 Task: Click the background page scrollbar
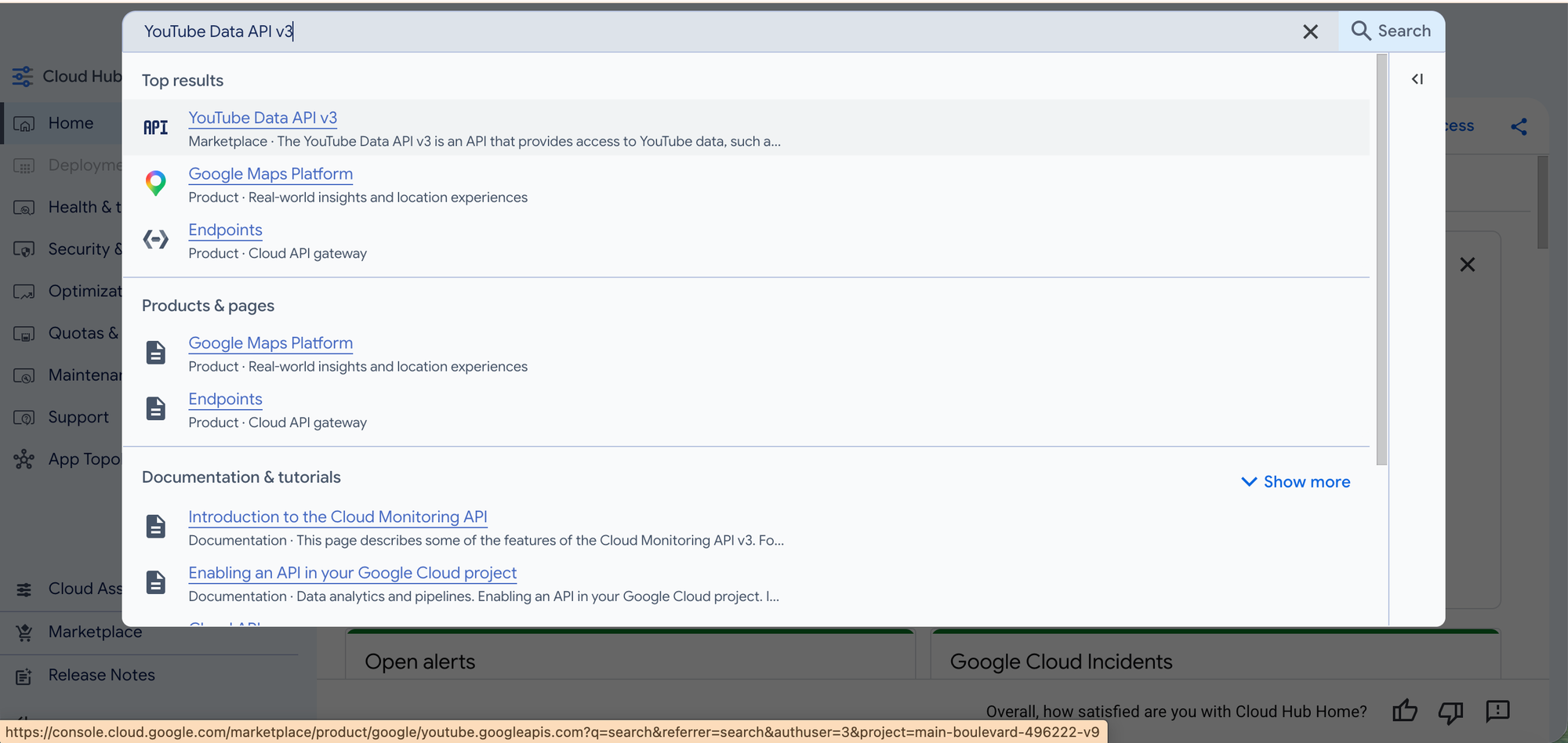click(1542, 202)
